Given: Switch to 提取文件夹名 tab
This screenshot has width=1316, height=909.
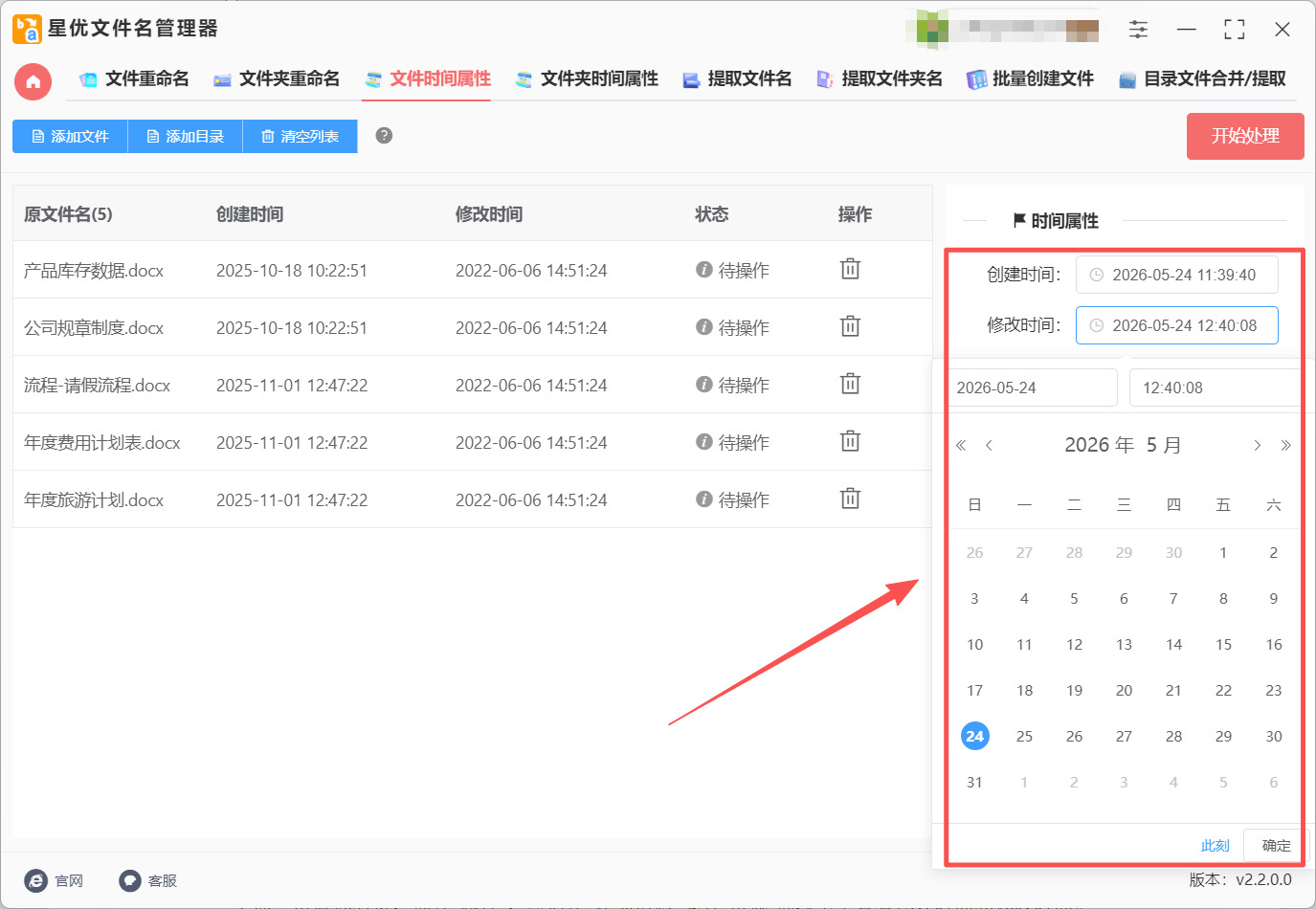Looking at the screenshot, I should click(x=879, y=79).
